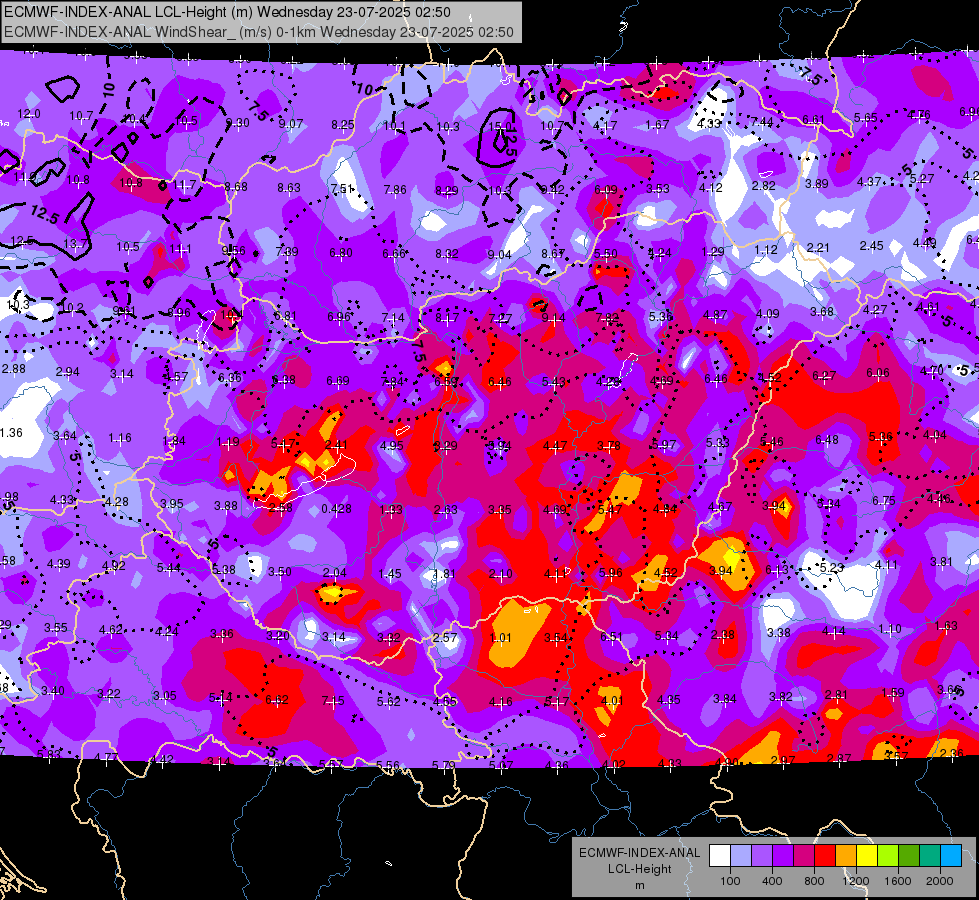Click the wind shear value 2.63
Viewport: 979px width, 900px height.
click(446, 510)
